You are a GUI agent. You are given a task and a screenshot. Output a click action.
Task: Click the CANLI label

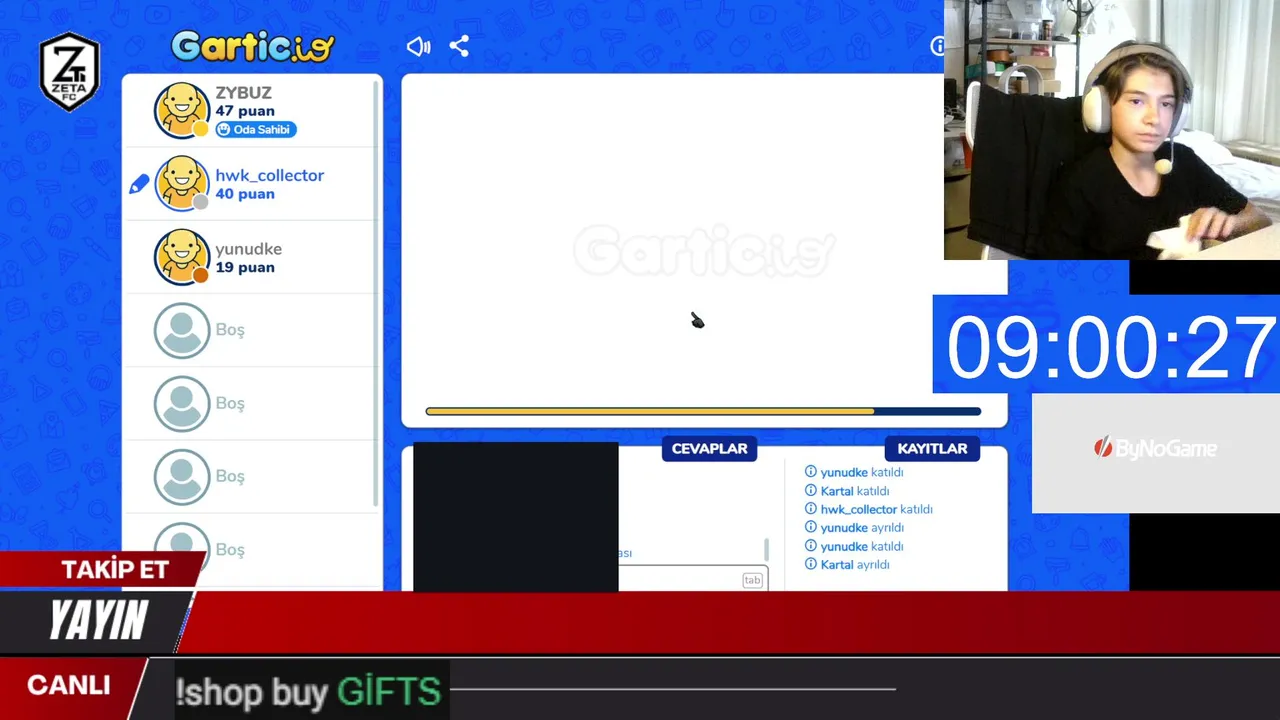tap(68, 686)
